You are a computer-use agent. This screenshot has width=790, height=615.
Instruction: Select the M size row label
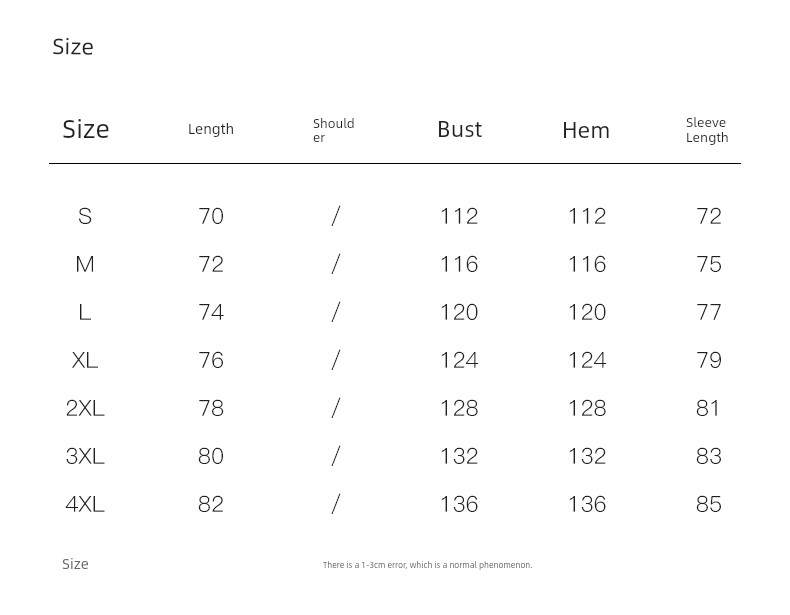(x=85, y=264)
